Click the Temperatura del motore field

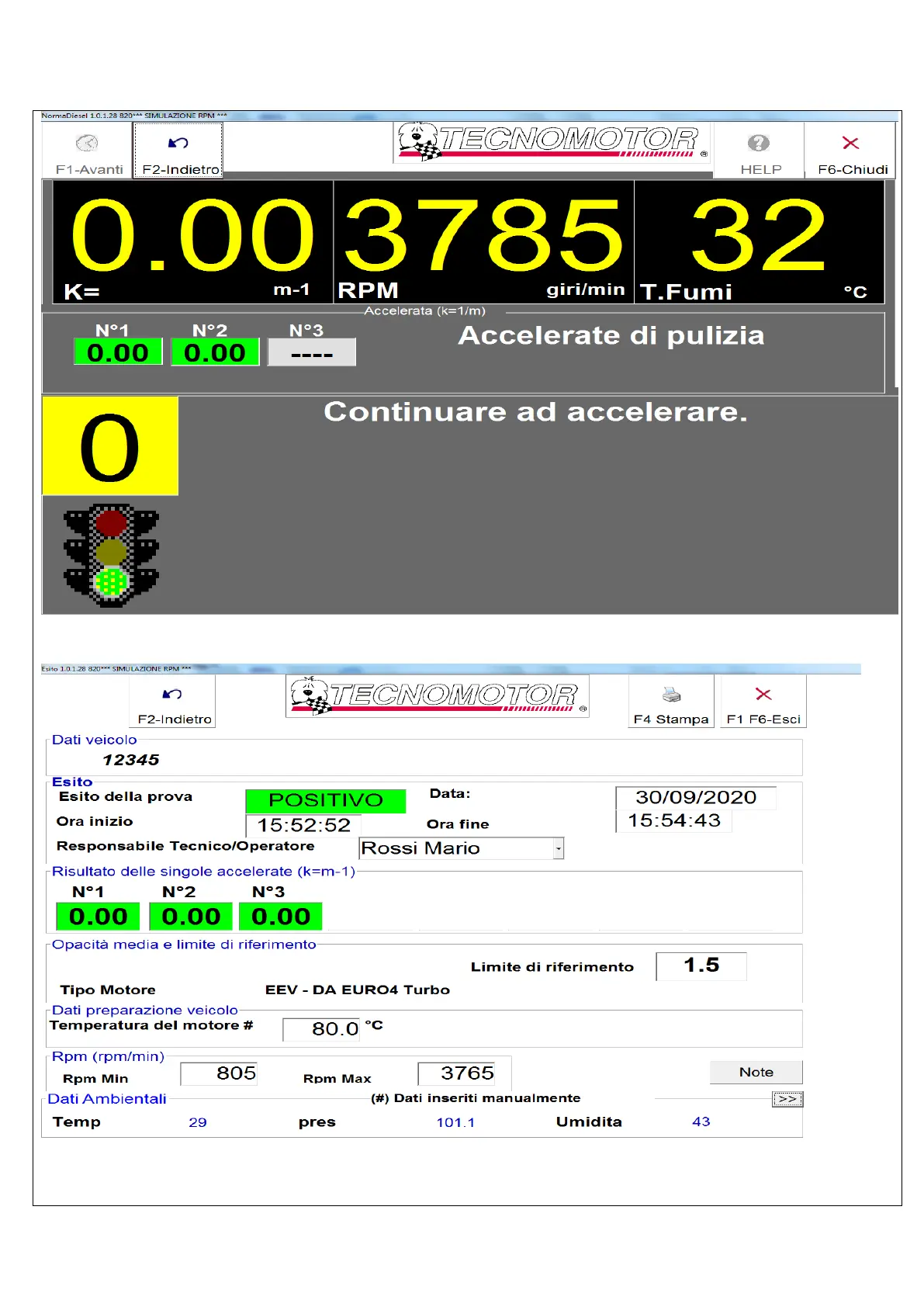click(321, 1029)
